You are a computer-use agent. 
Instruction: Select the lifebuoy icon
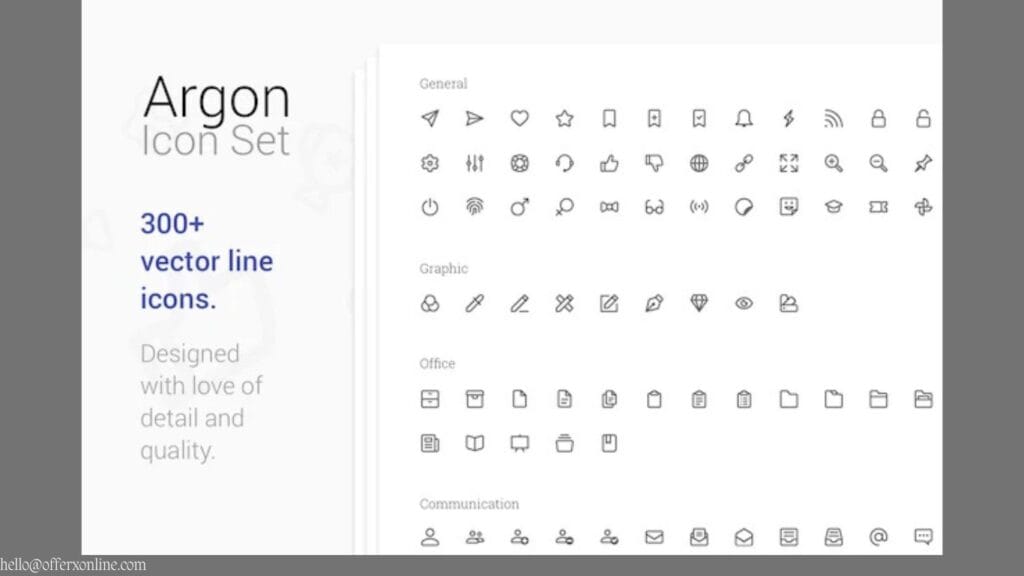click(520, 163)
